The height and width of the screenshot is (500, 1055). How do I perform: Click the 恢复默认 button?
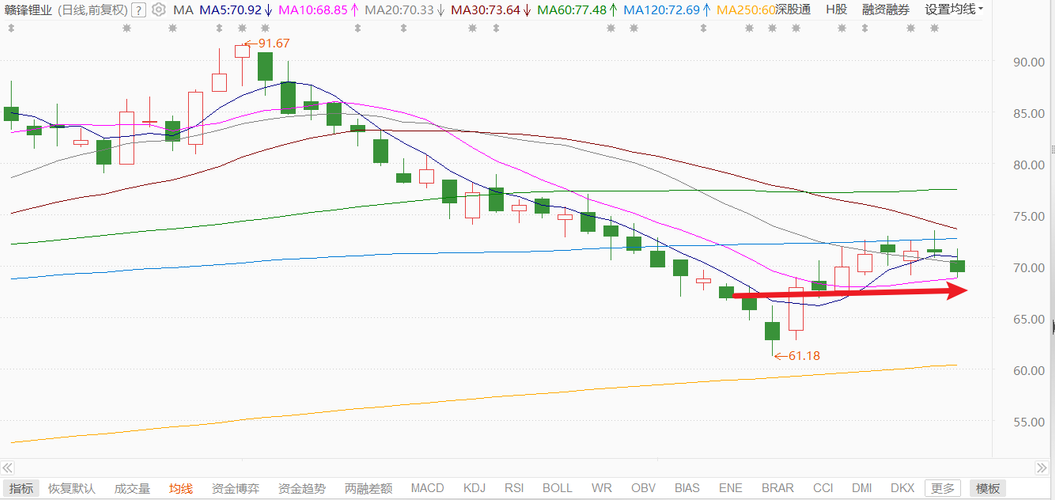(x=72, y=489)
